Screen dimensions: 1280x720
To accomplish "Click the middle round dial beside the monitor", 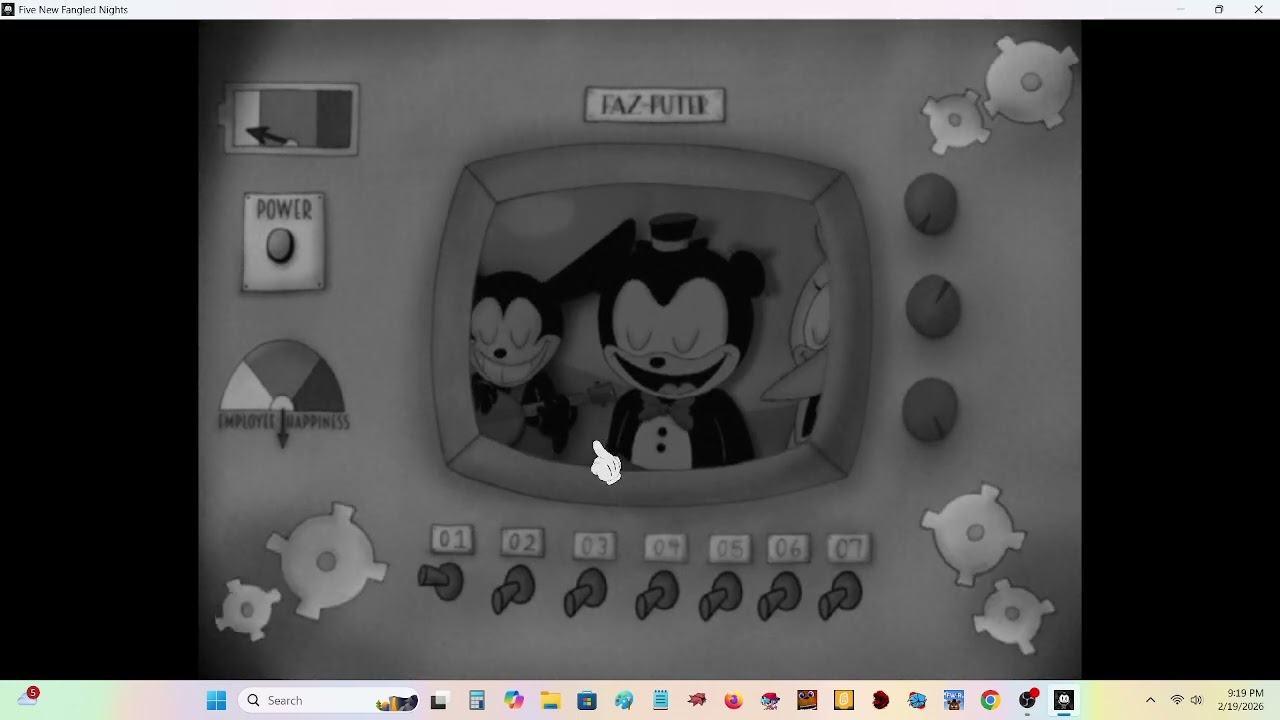I will 933,307.
